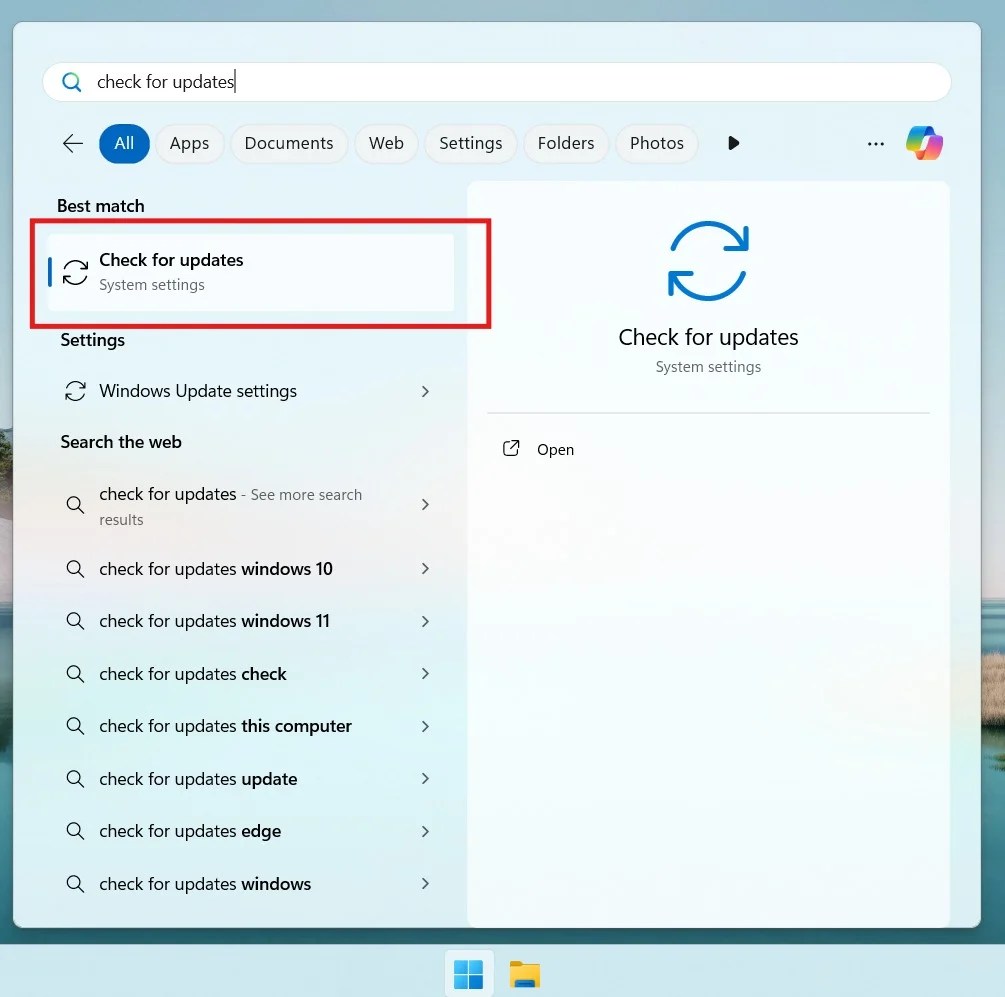Click search icon beside 'check for updates windows 11'
The width and height of the screenshot is (1005, 997).
[75, 621]
